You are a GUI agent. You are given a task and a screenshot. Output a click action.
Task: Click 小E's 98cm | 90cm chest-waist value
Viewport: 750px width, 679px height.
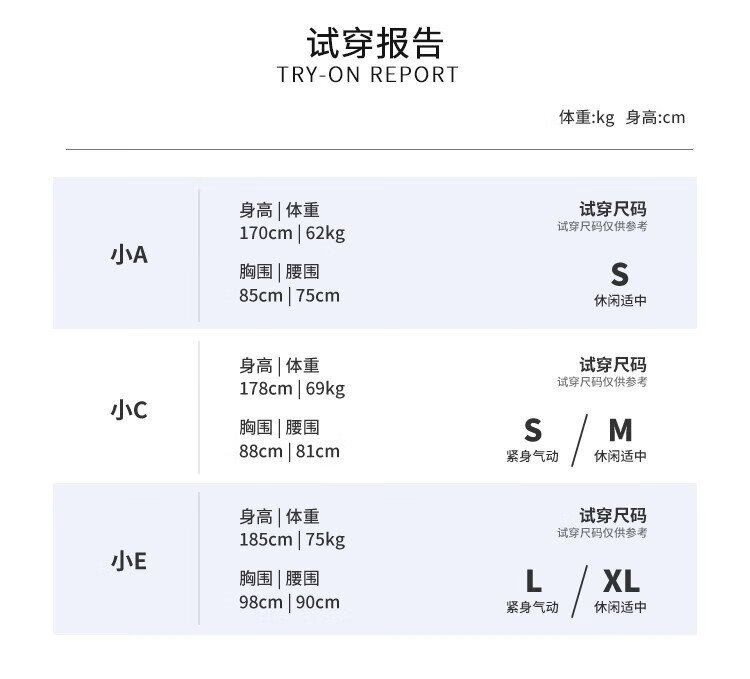(289, 602)
